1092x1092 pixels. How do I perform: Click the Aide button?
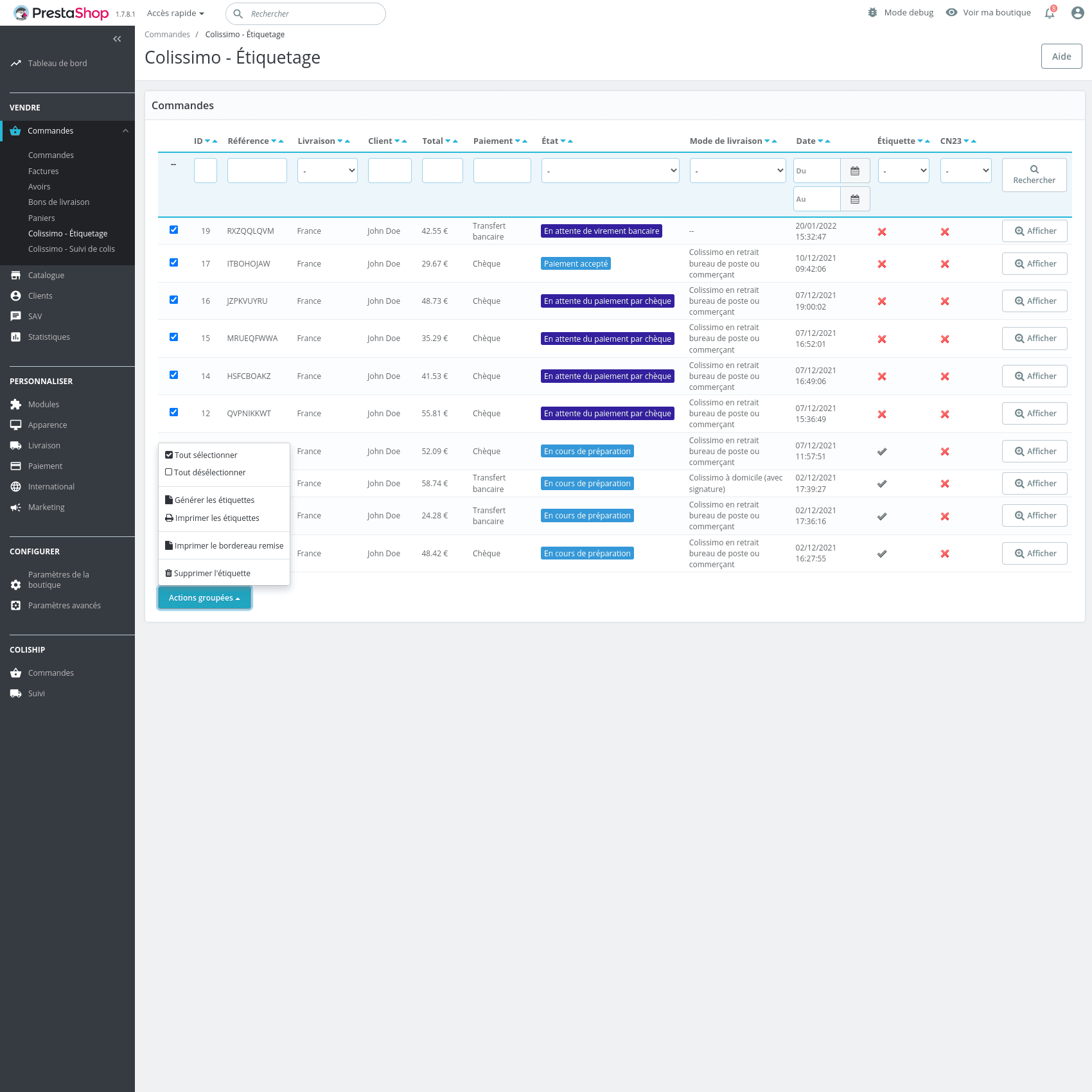pyautogui.click(x=1061, y=57)
